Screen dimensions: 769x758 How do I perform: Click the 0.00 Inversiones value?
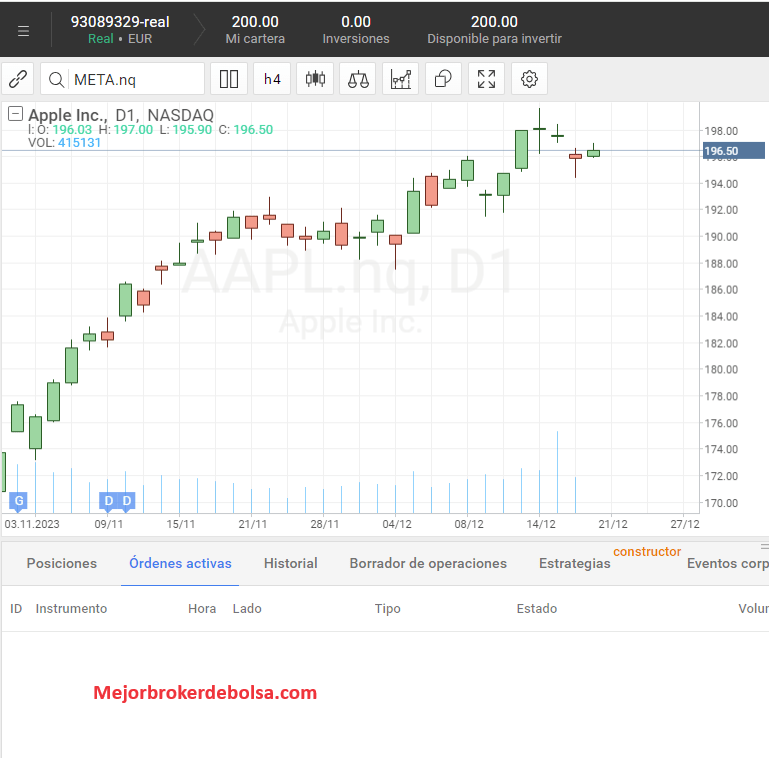pyautogui.click(x=356, y=22)
